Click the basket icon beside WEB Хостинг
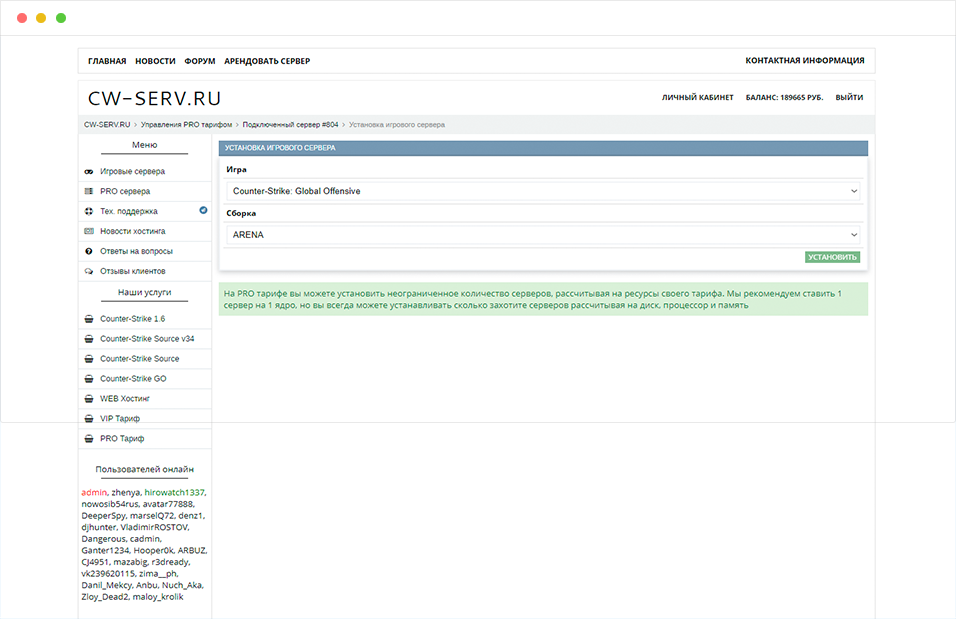The image size is (956, 619). (89, 399)
